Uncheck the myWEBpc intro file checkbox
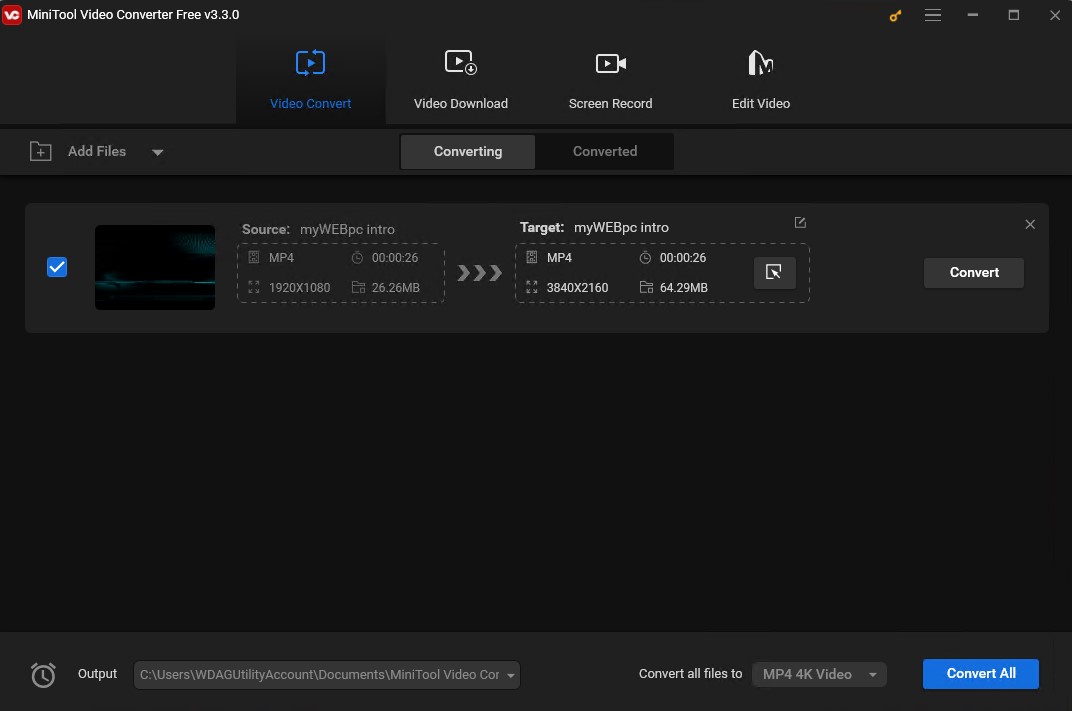1072x711 pixels. coord(57,267)
